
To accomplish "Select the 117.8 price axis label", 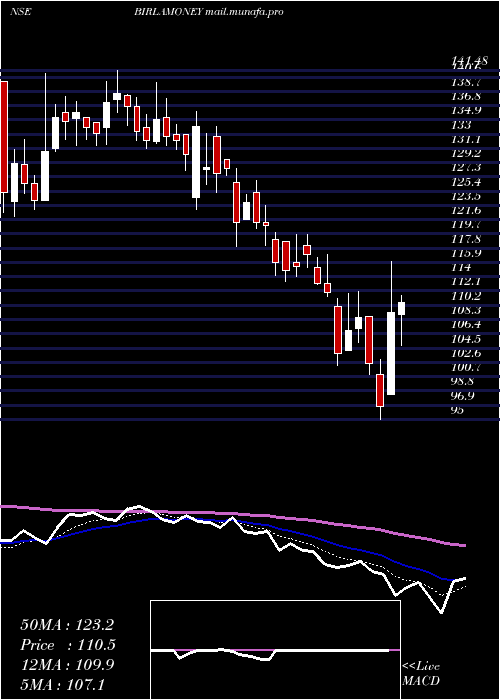I will (x=466, y=239).
